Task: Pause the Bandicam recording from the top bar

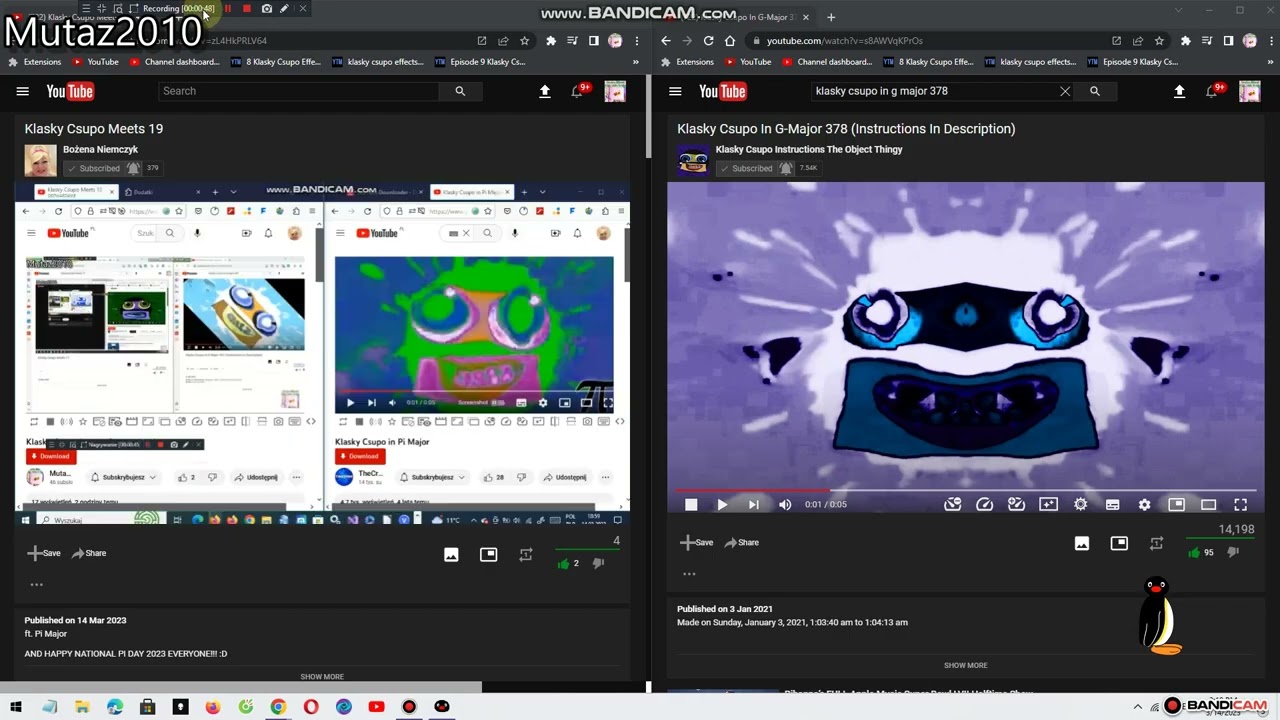Action: tap(228, 9)
